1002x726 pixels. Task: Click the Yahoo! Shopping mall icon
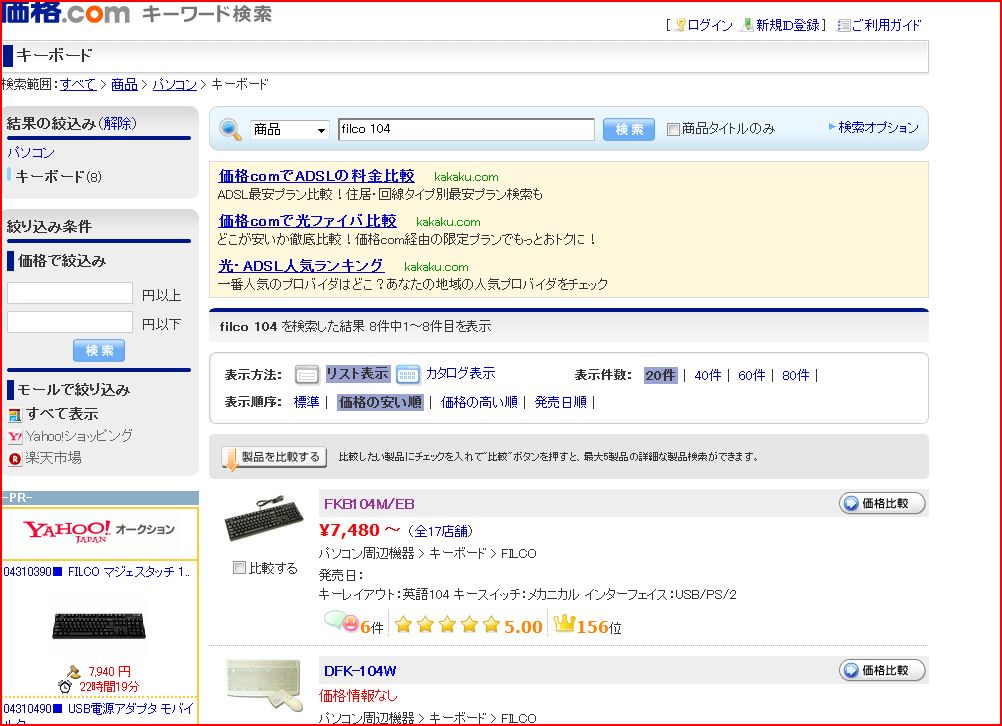pos(15,436)
